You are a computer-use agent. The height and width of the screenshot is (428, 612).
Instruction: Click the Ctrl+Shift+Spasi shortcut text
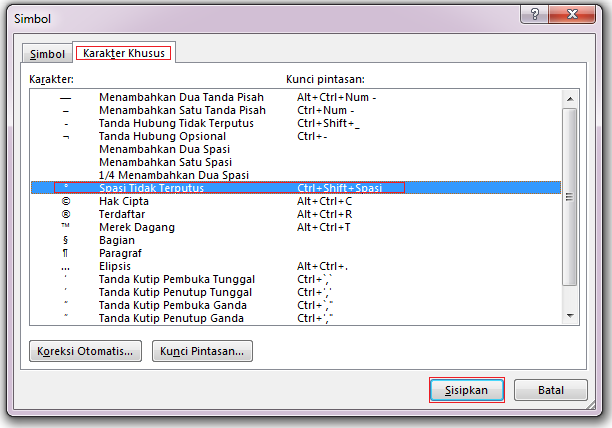[x=339, y=188]
